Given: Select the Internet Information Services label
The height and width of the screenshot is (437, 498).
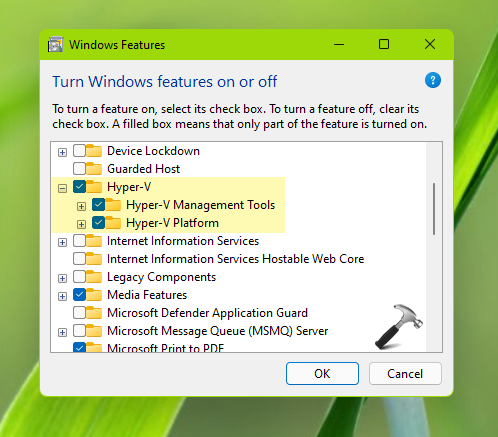Looking at the screenshot, I should click(183, 241).
